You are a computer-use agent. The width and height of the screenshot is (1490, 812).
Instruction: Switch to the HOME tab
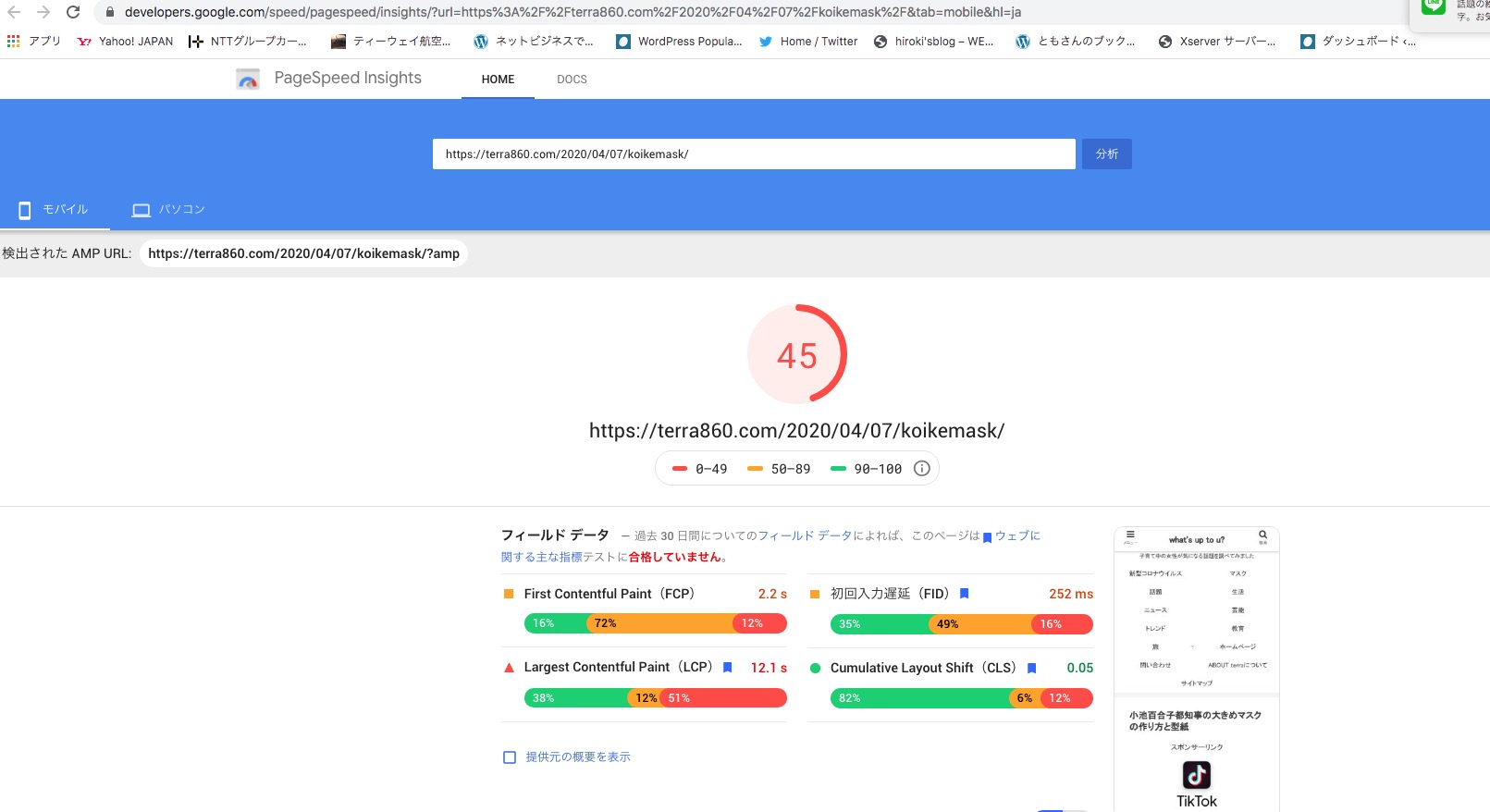(498, 80)
